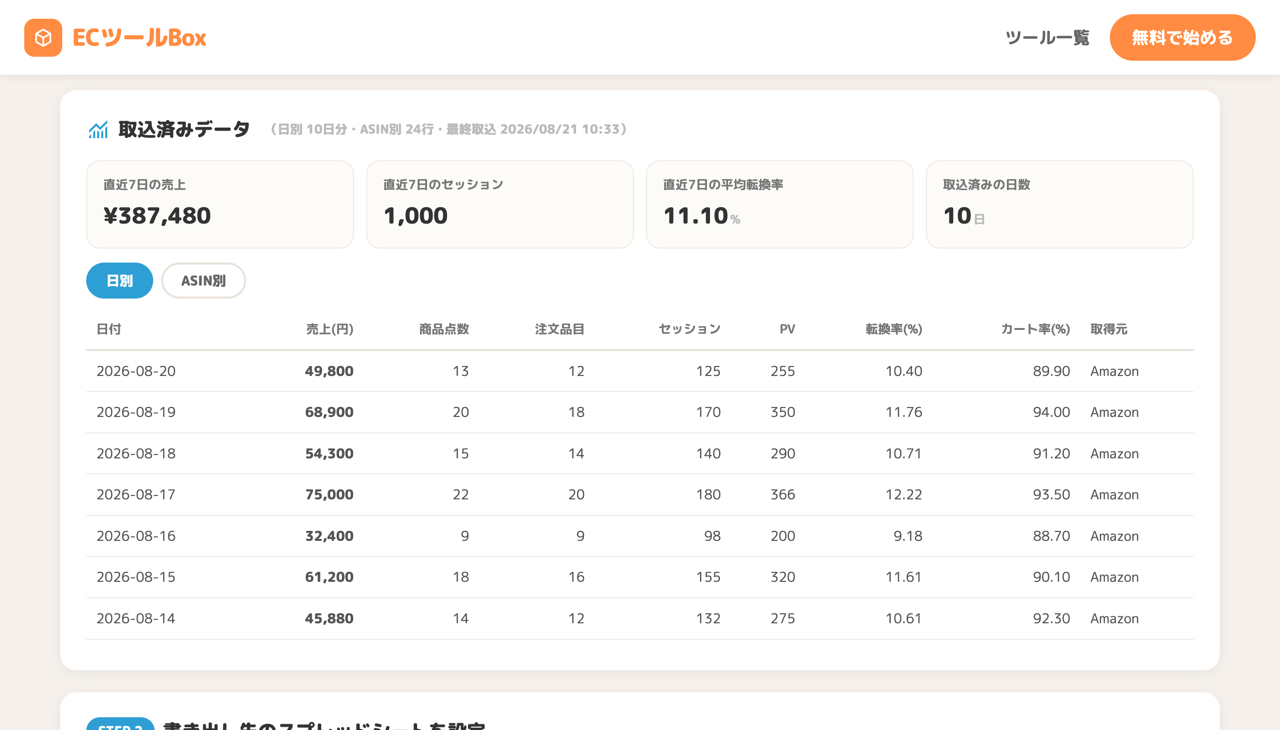This screenshot has width=1280, height=730.
Task: Click the 直近7日の平均転換率 11.10 card
Action: tap(780, 204)
